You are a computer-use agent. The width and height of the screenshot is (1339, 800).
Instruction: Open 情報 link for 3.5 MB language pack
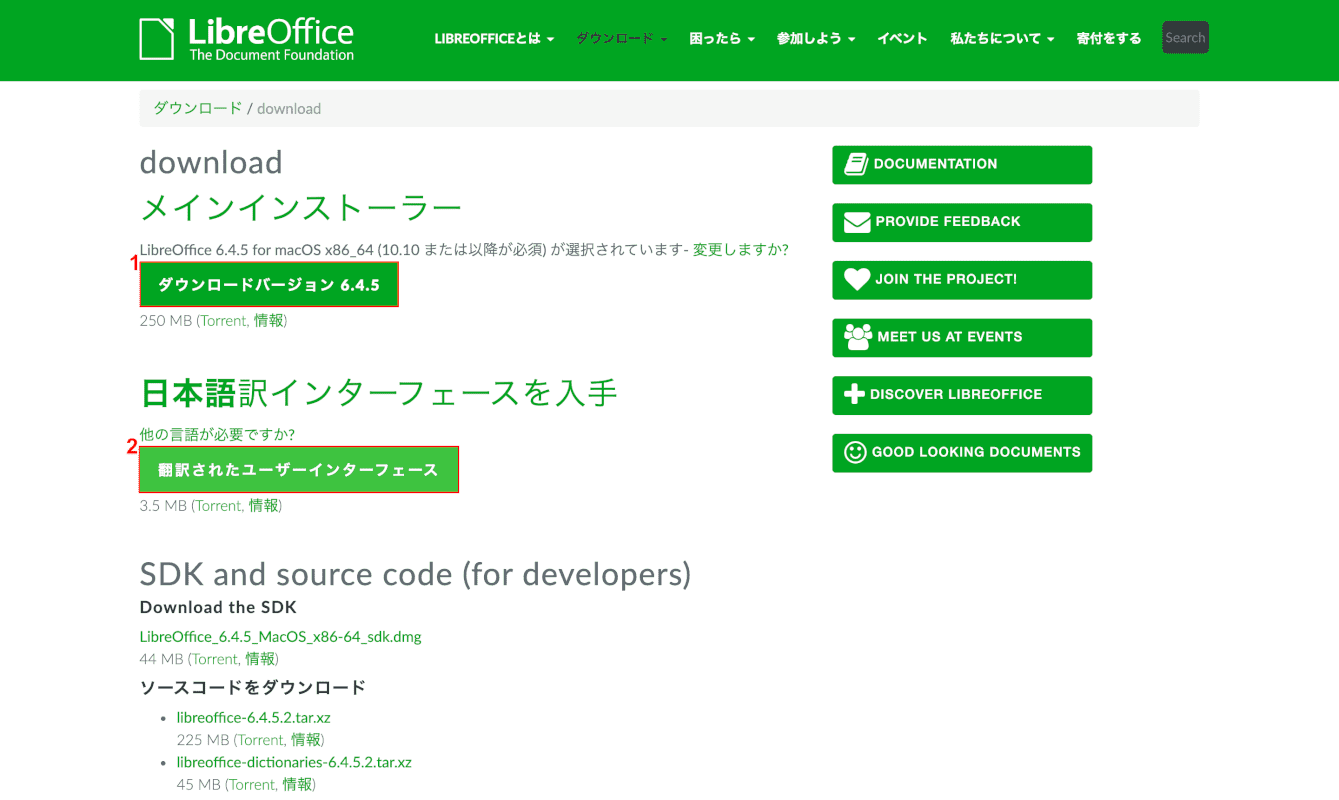(263, 506)
